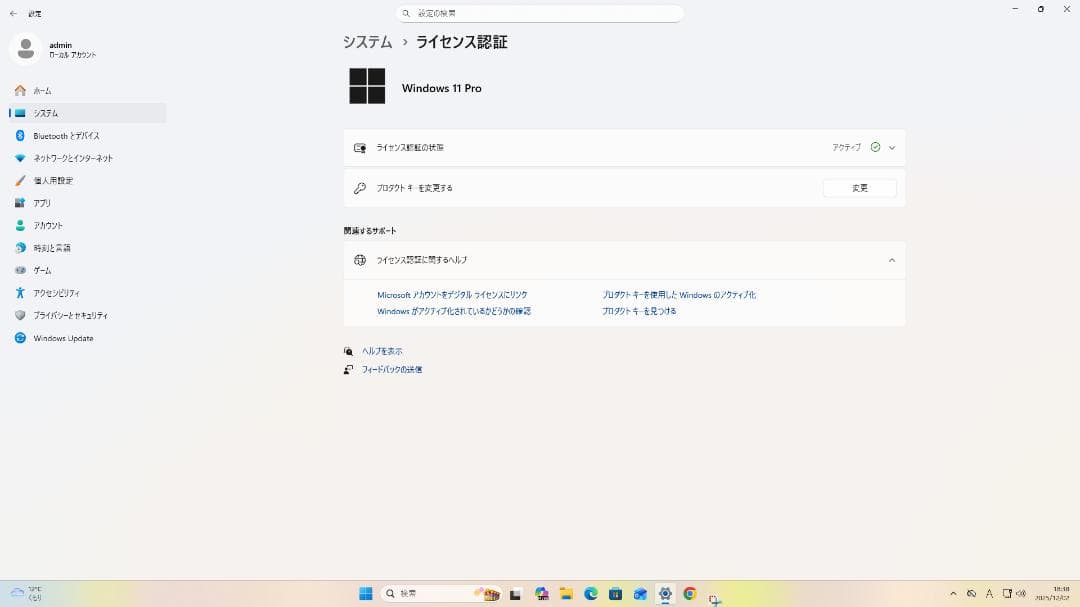This screenshot has width=1080, height=607.
Task: Click the 設定の検索 search field
Action: (540, 13)
